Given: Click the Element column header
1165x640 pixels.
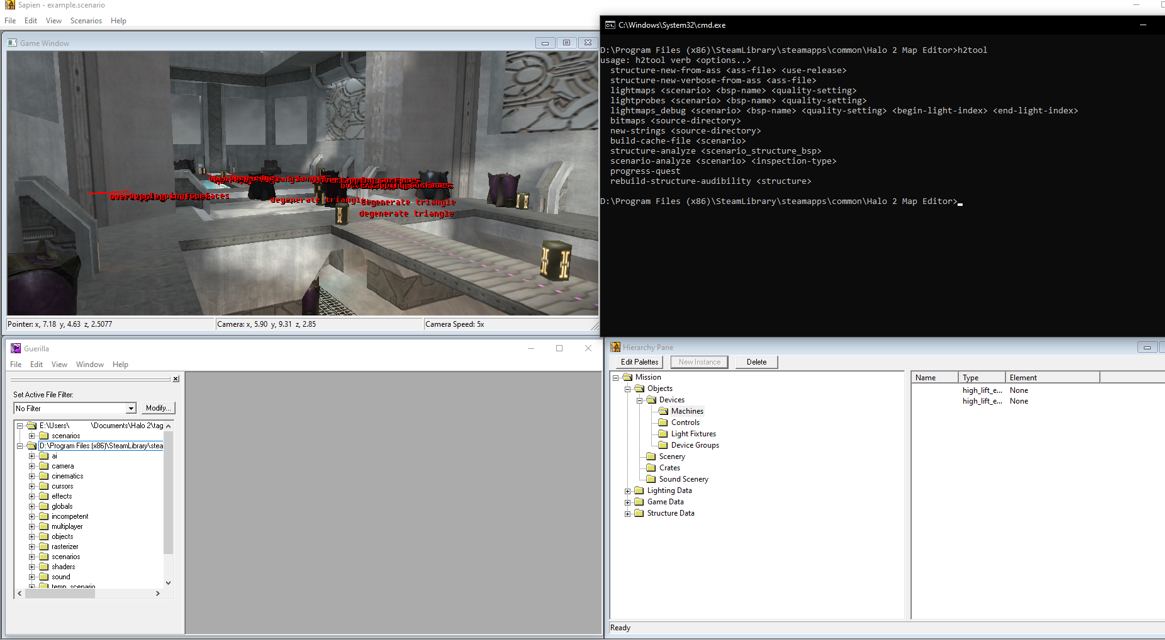Looking at the screenshot, I should point(1052,378).
